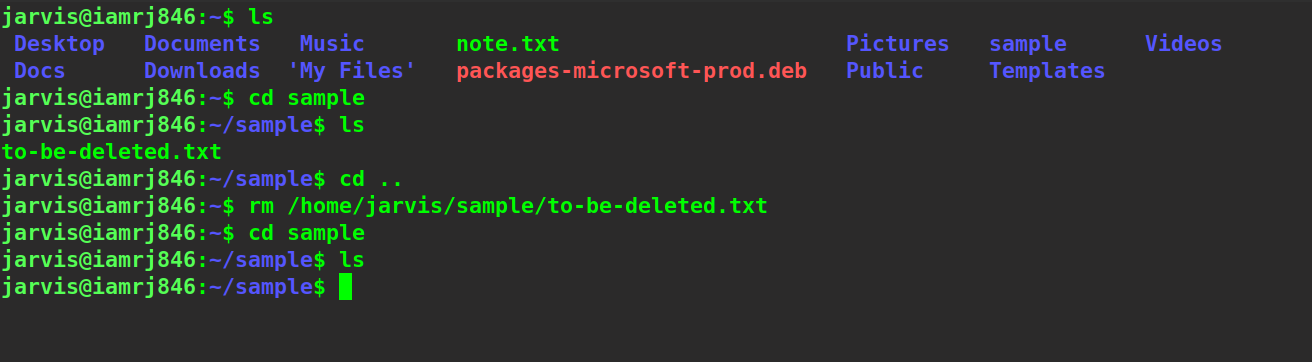Click the to-be-deleted.txt output line
This screenshot has width=1312, height=362.
[x=111, y=152]
